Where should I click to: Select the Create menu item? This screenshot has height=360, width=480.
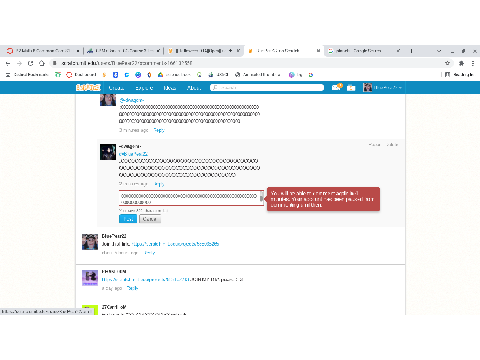click(x=116, y=88)
